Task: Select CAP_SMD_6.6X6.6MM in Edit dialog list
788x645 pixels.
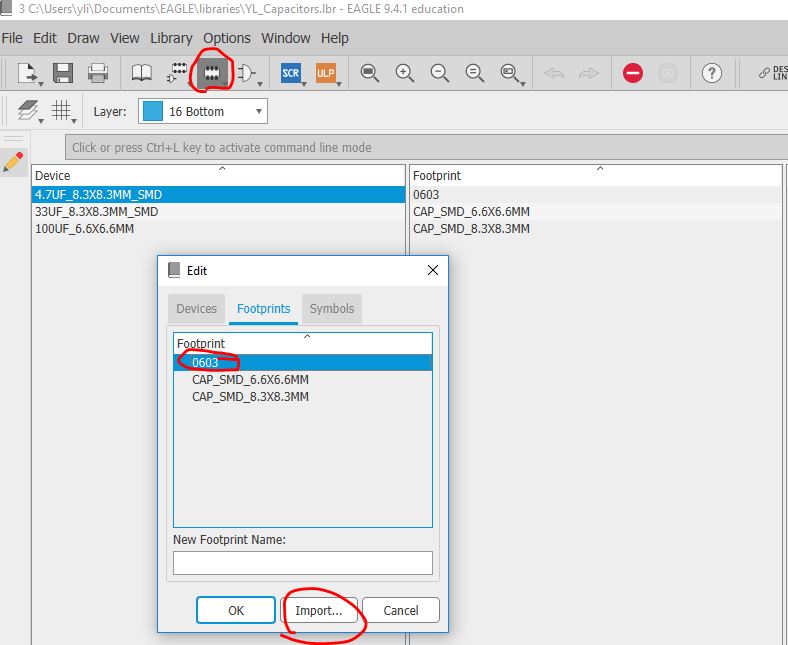Action: [250, 379]
